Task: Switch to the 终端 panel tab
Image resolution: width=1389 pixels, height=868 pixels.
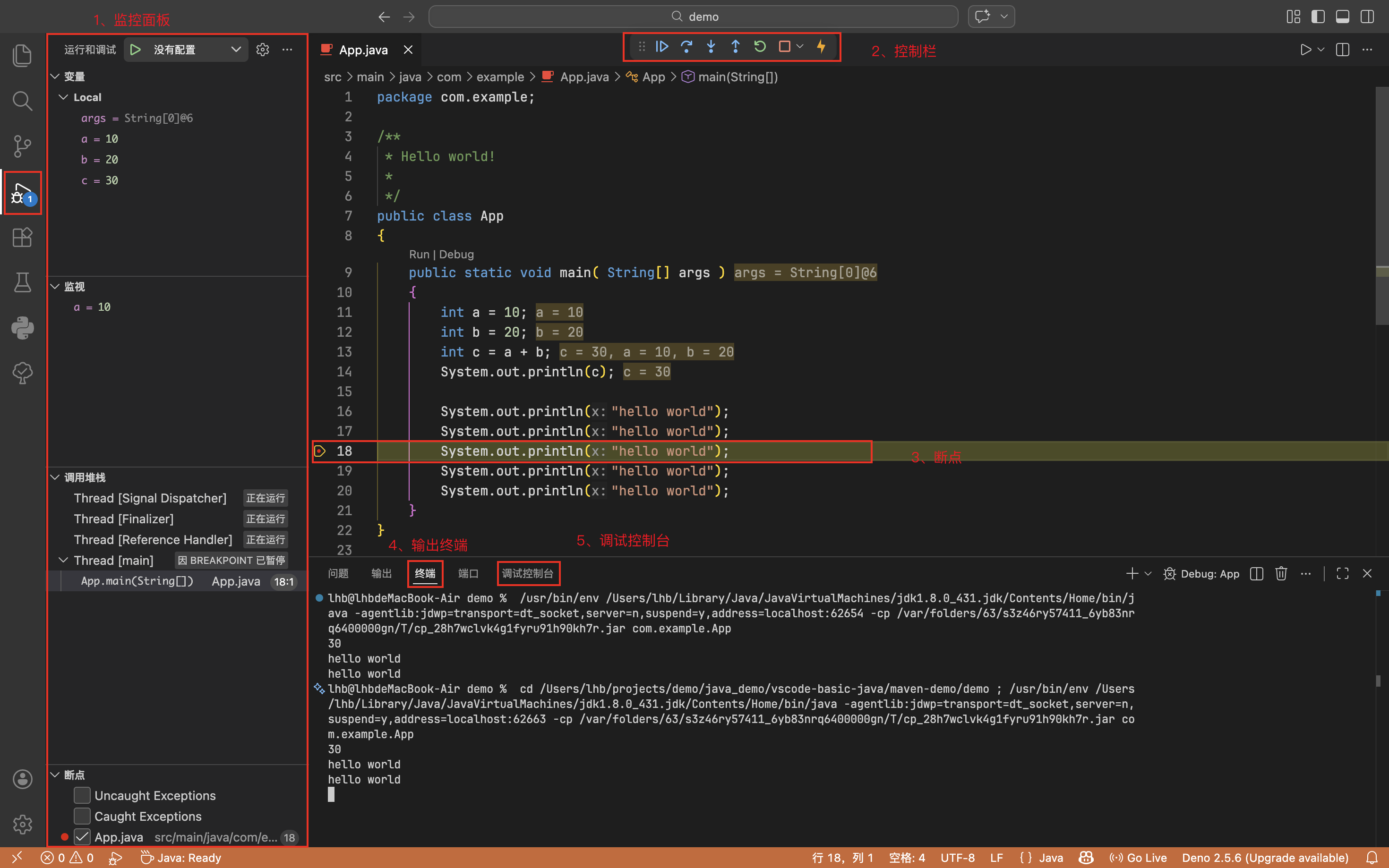Action: tap(425, 573)
